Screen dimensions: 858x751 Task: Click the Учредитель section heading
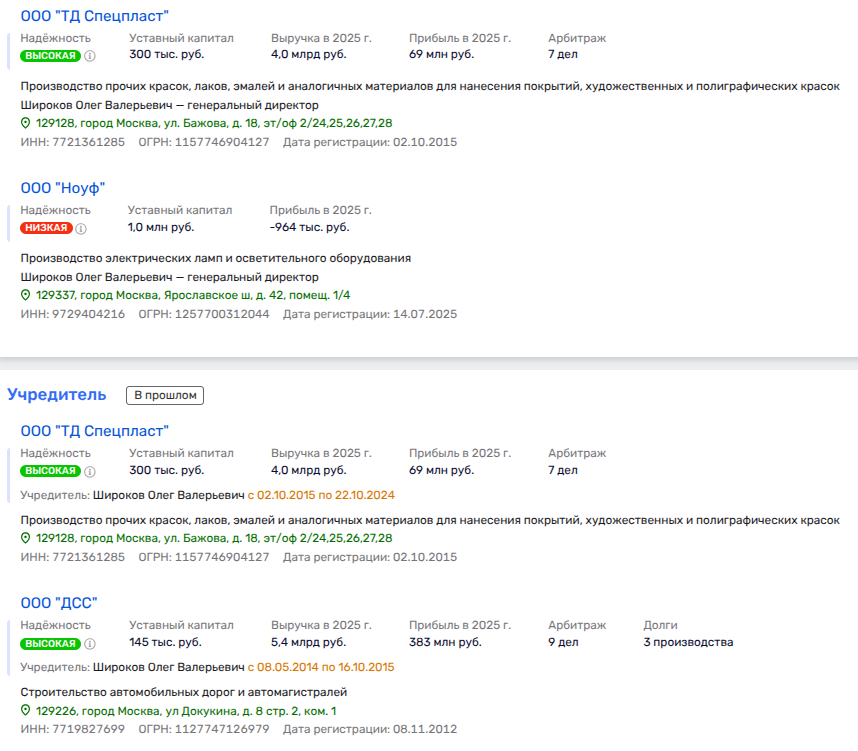pos(57,394)
